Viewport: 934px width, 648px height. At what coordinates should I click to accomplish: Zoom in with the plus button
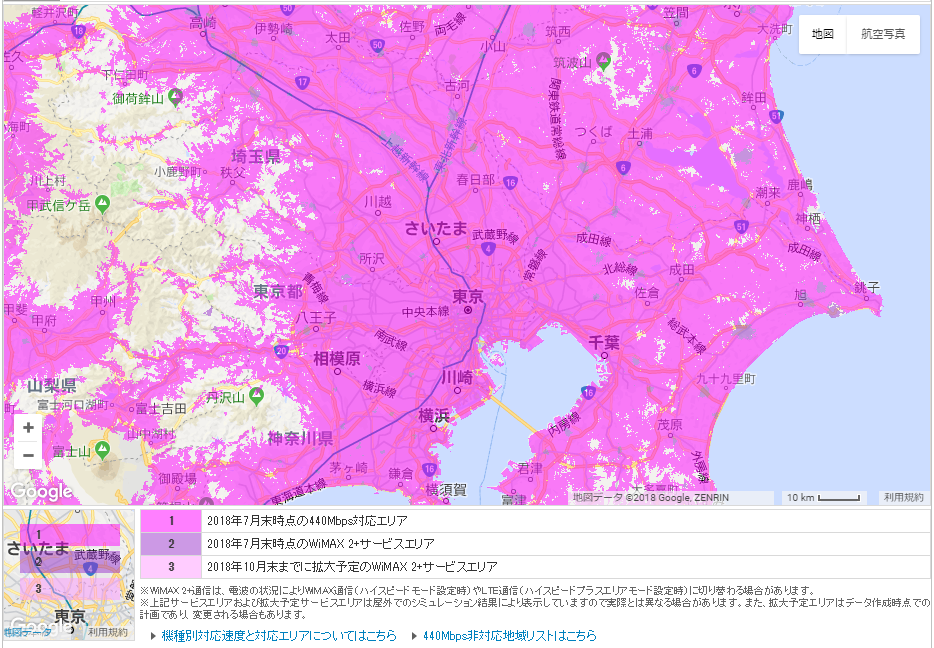(28, 428)
